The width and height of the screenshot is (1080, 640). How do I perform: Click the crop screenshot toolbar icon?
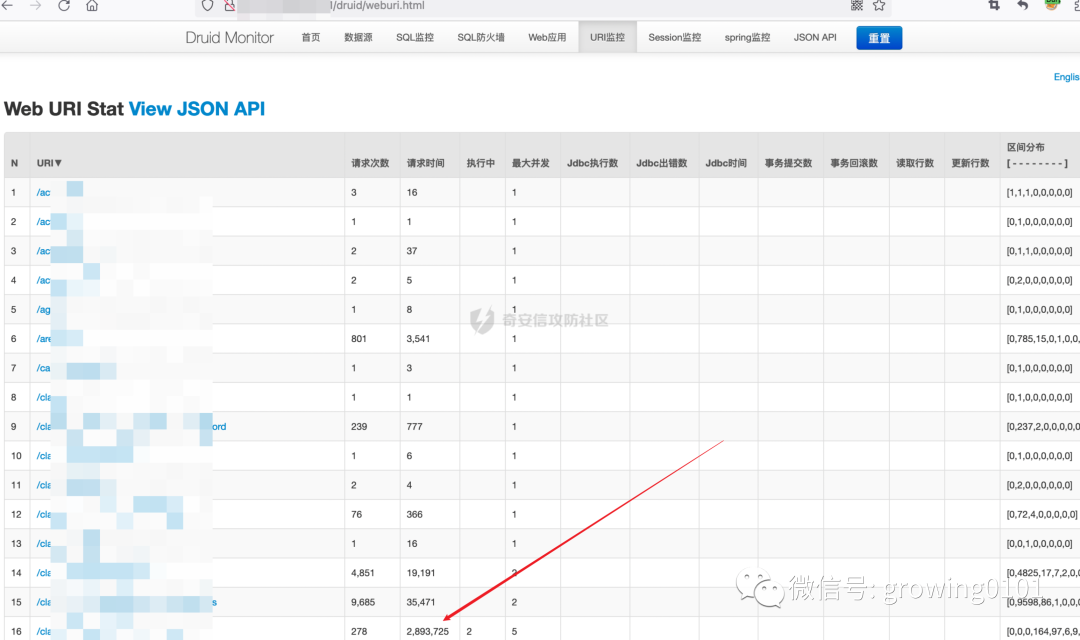point(994,6)
